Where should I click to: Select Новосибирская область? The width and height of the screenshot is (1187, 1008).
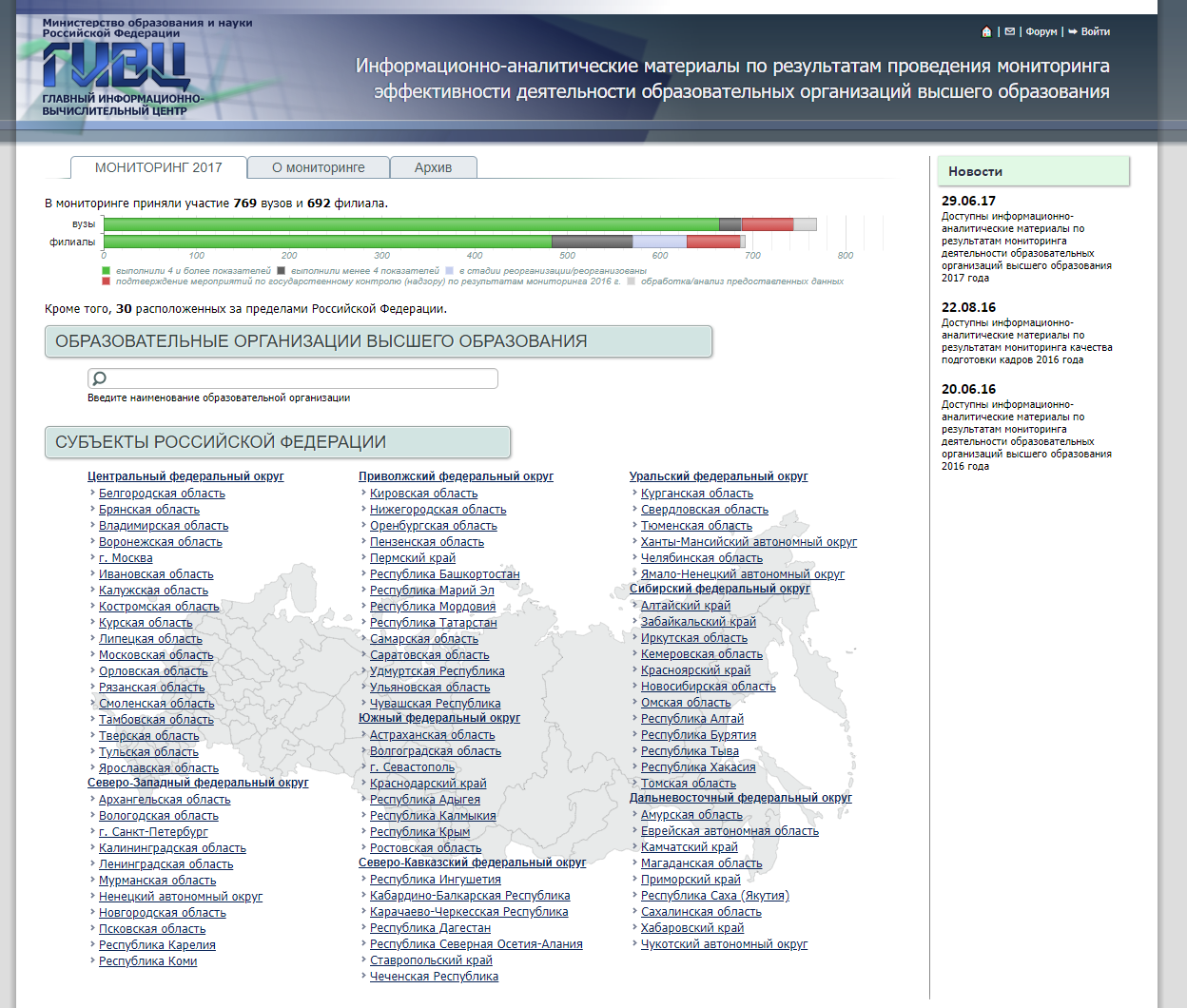coord(709,687)
